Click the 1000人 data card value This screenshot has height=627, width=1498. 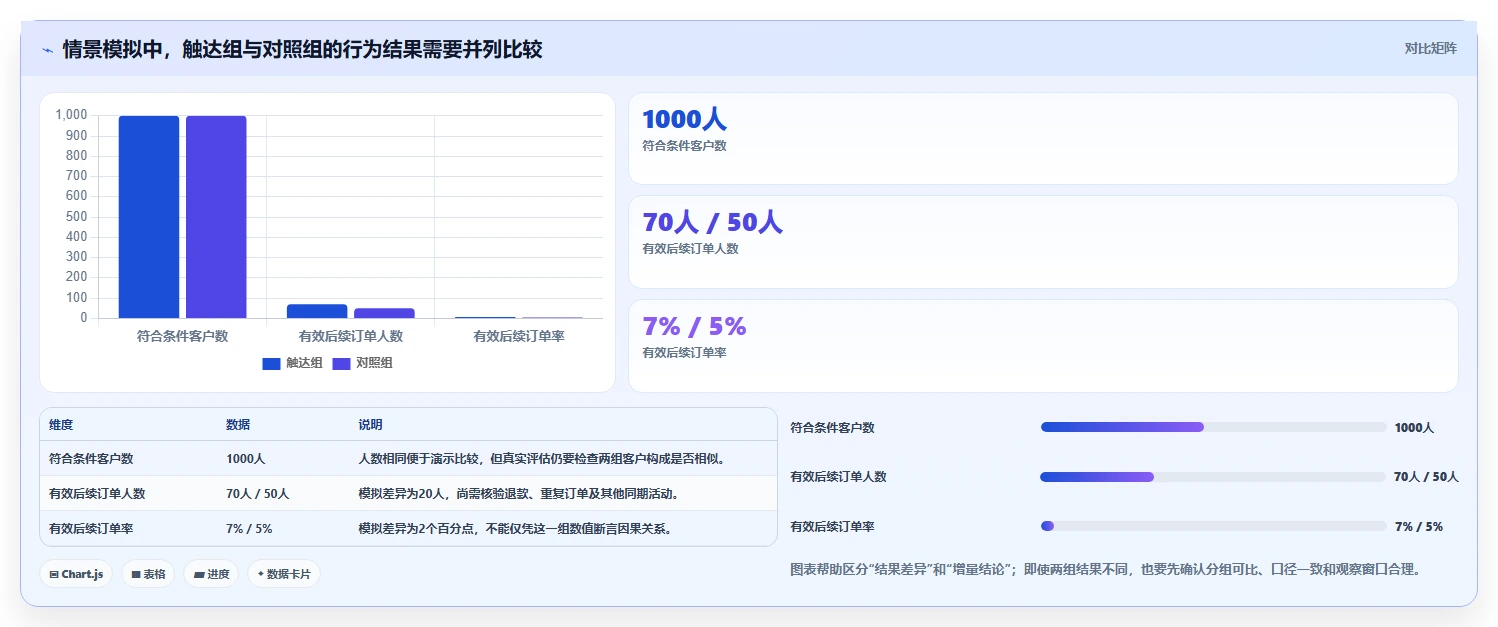point(684,119)
